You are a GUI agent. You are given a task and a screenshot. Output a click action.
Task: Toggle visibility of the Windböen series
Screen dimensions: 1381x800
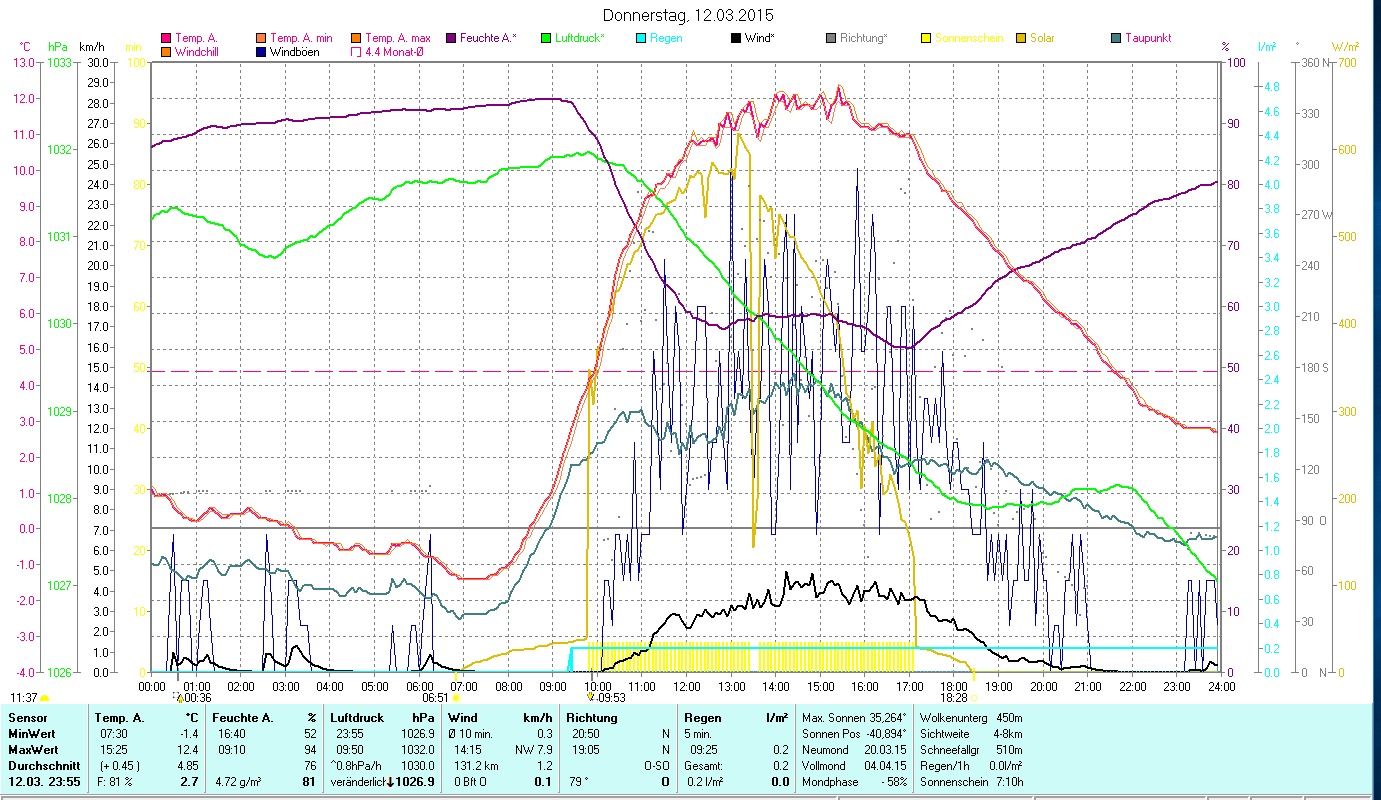tap(261, 51)
